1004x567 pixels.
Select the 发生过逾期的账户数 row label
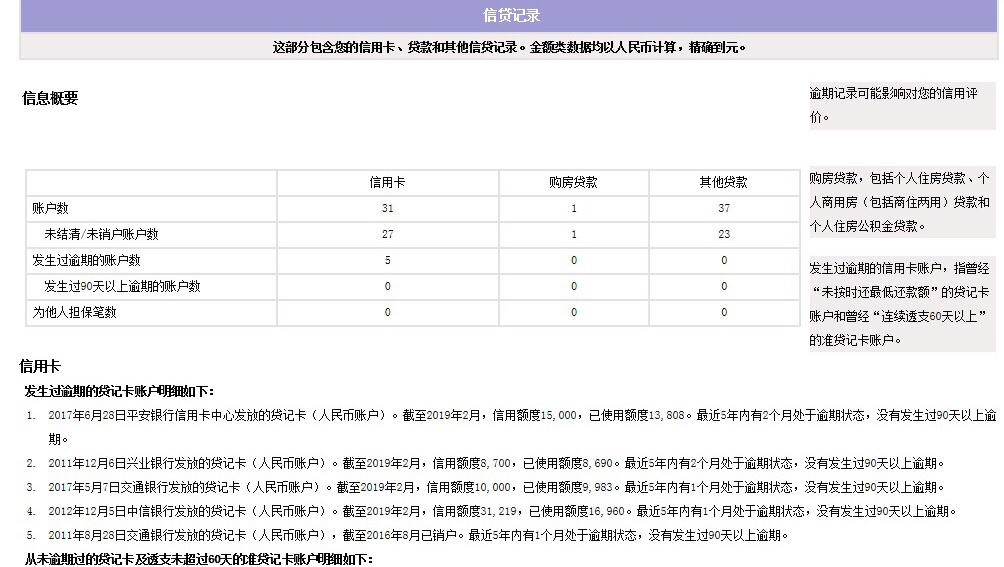pyautogui.click(x=86, y=260)
